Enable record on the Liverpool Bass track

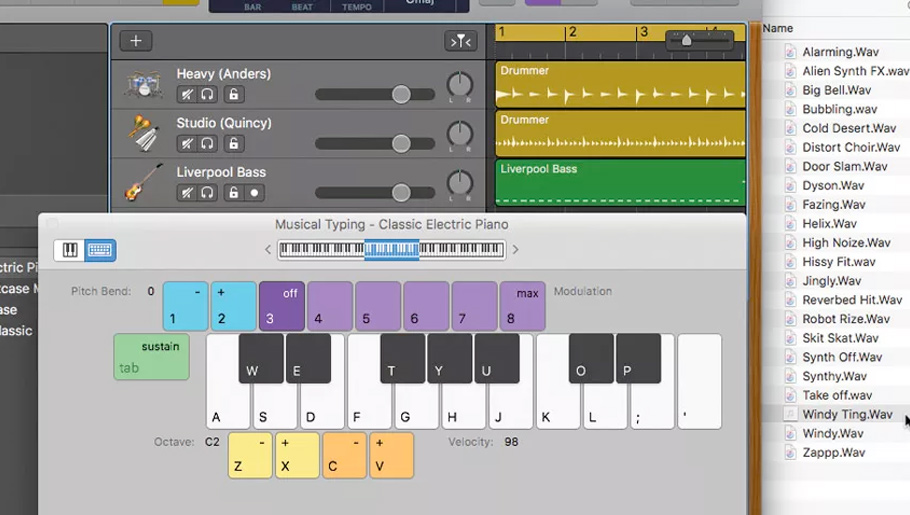point(255,193)
